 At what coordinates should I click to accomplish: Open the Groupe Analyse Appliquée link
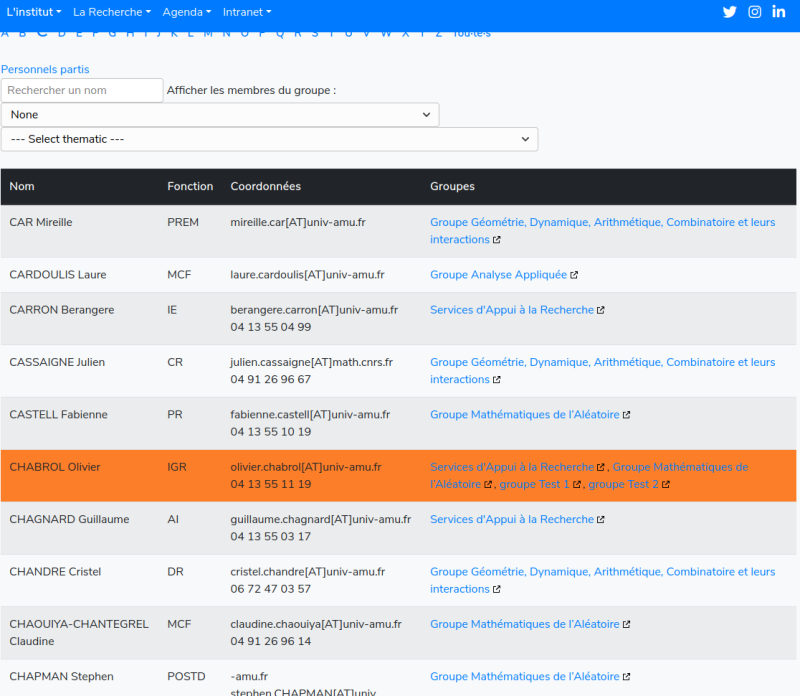[498, 275]
